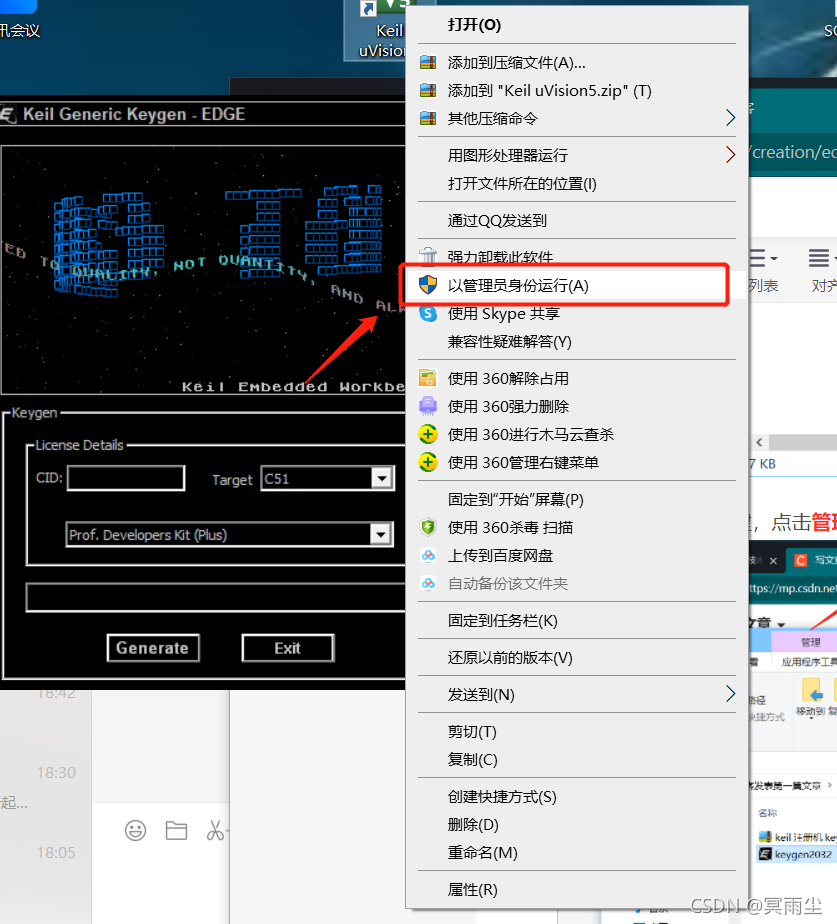Click the Exit button in the Keygen
Image resolution: width=837 pixels, height=924 pixels.
point(288,648)
